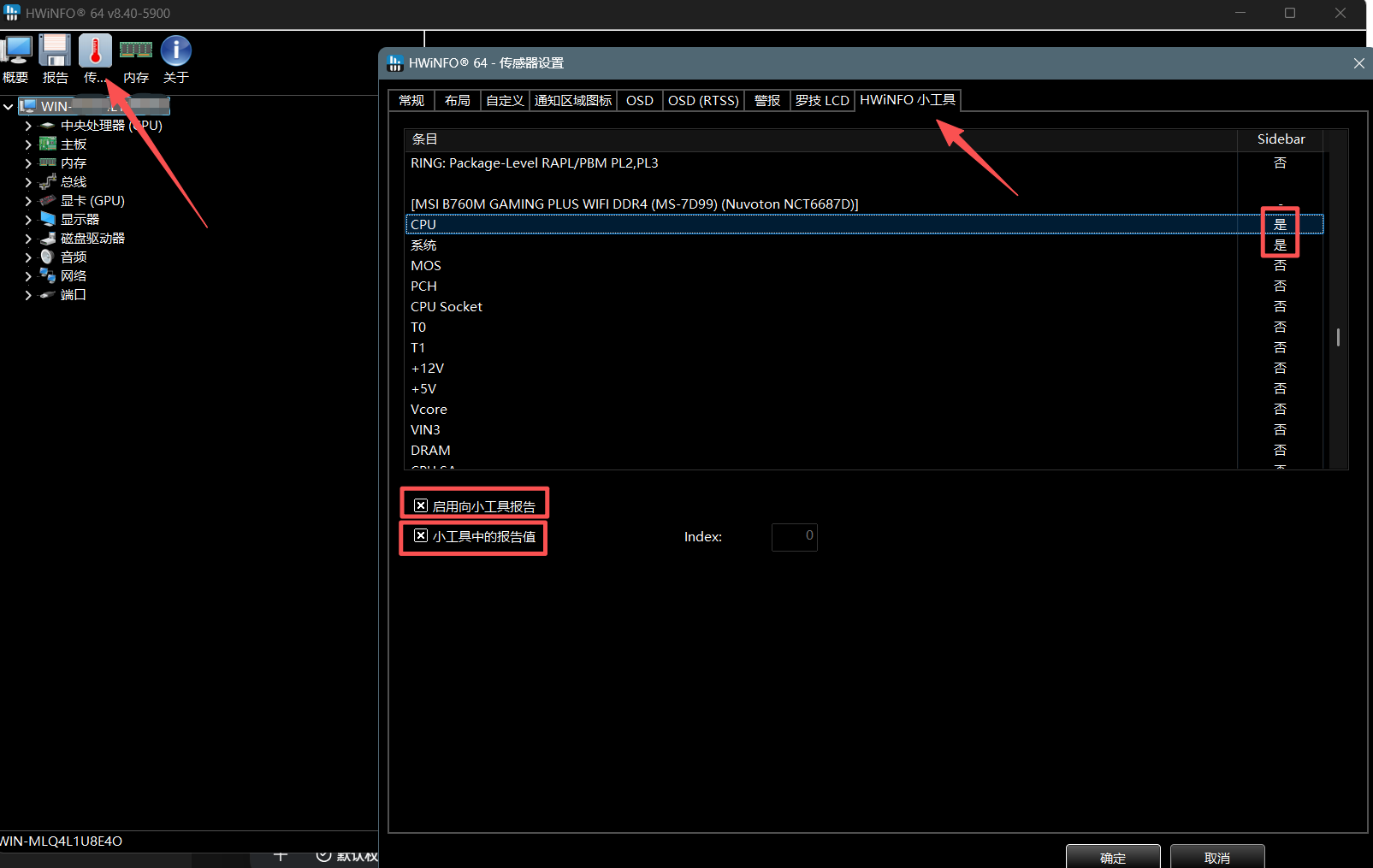
Task: Toggle 启用向小工具报告 checkbox
Action: tap(421, 505)
